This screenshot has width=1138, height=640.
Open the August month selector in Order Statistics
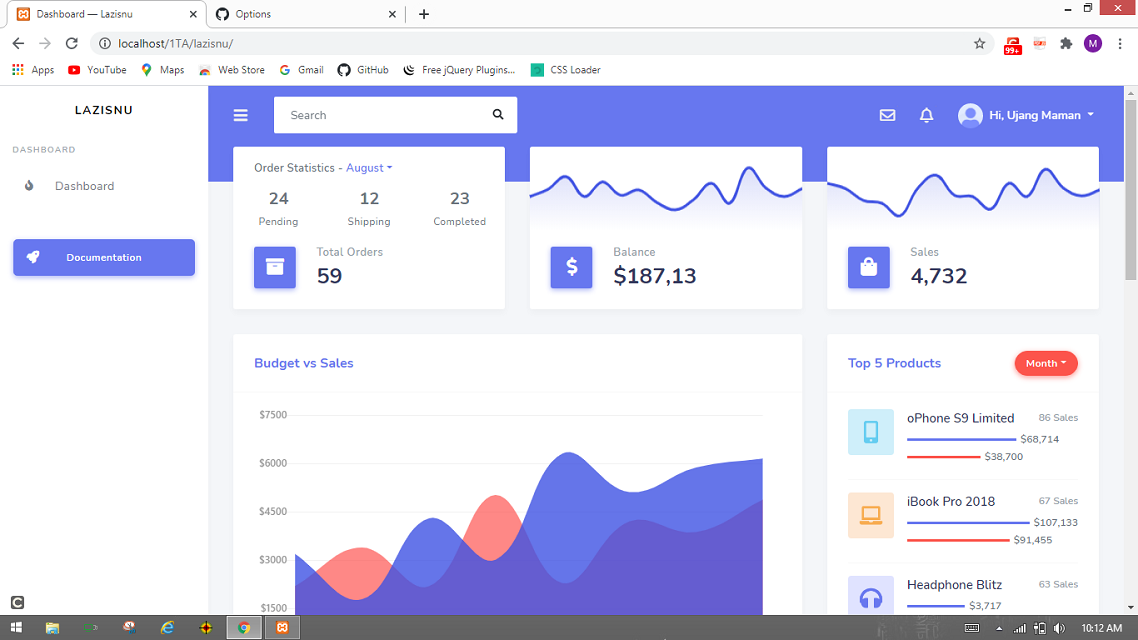(x=369, y=167)
